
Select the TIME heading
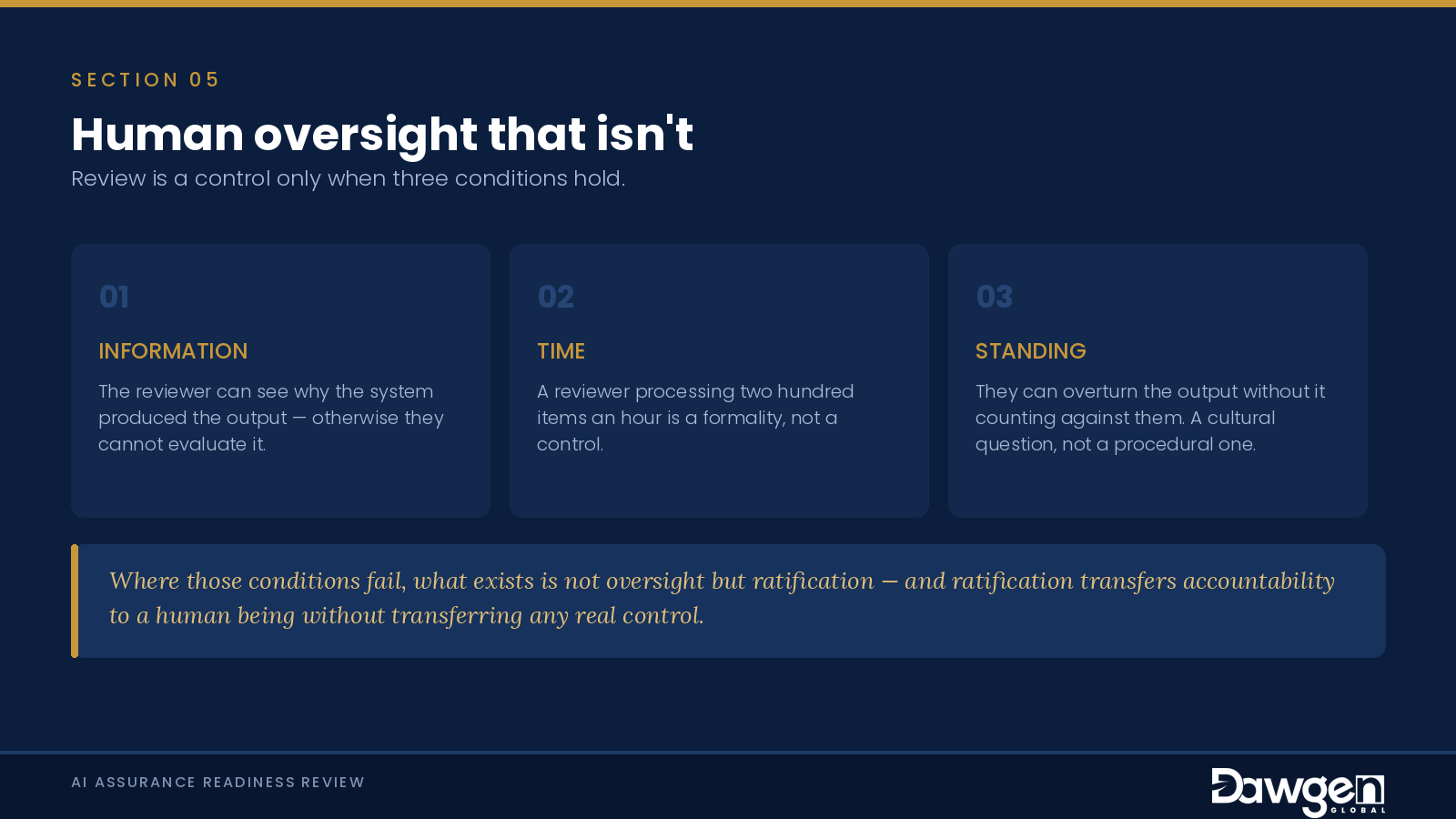[x=561, y=351]
